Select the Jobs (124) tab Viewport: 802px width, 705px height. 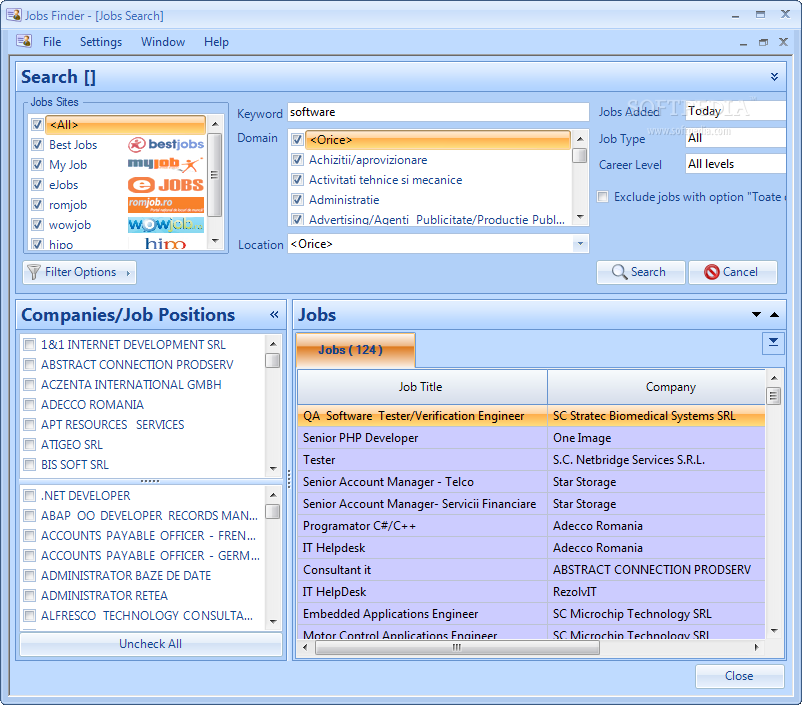coord(355,350)
